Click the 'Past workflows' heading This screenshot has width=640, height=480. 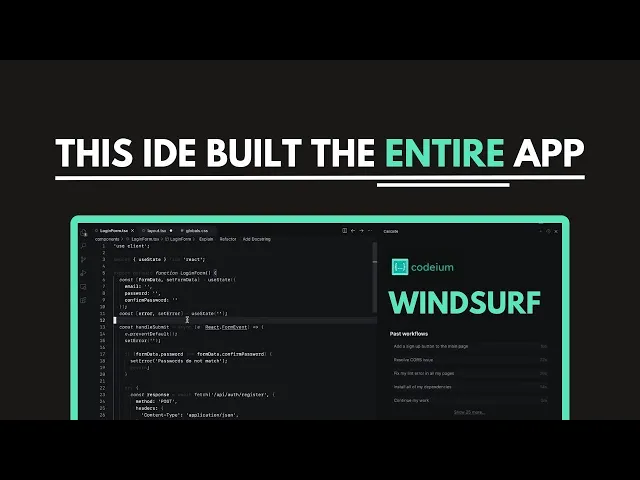pos(409,334)
